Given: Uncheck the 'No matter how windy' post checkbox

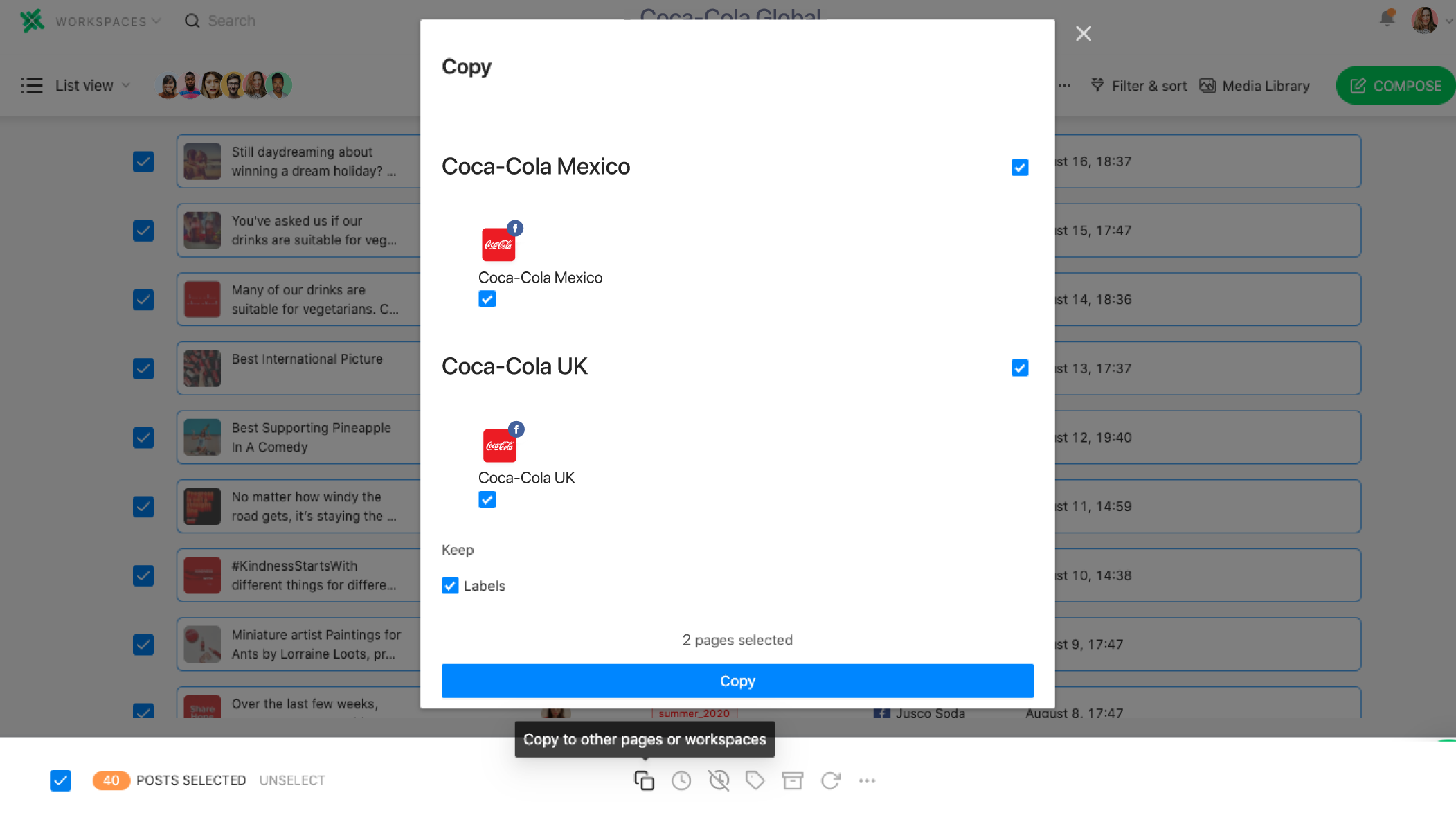Looking at the screenshot, I should tap(143, 506).
